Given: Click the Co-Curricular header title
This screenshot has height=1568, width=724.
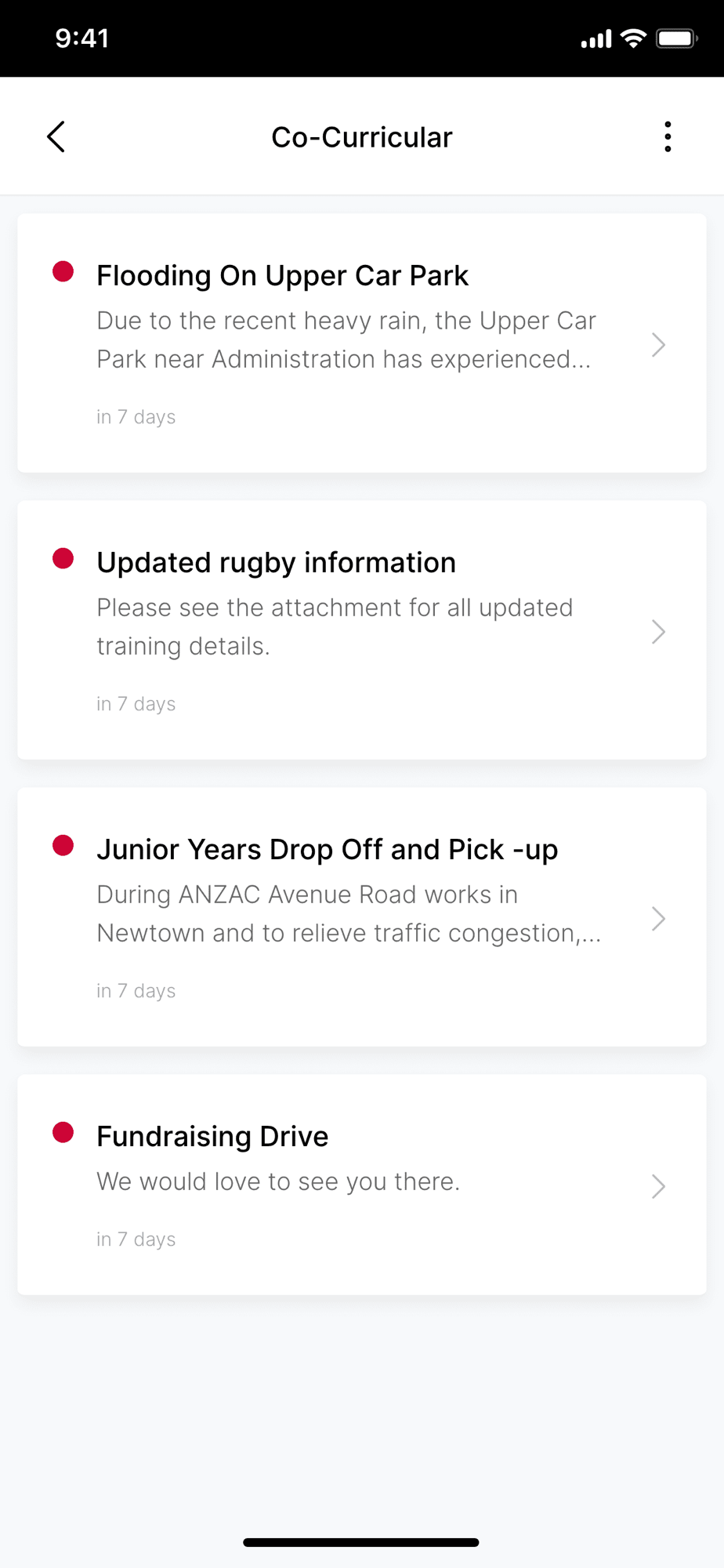Looking at the screenshot, I should tap(362, 137).
